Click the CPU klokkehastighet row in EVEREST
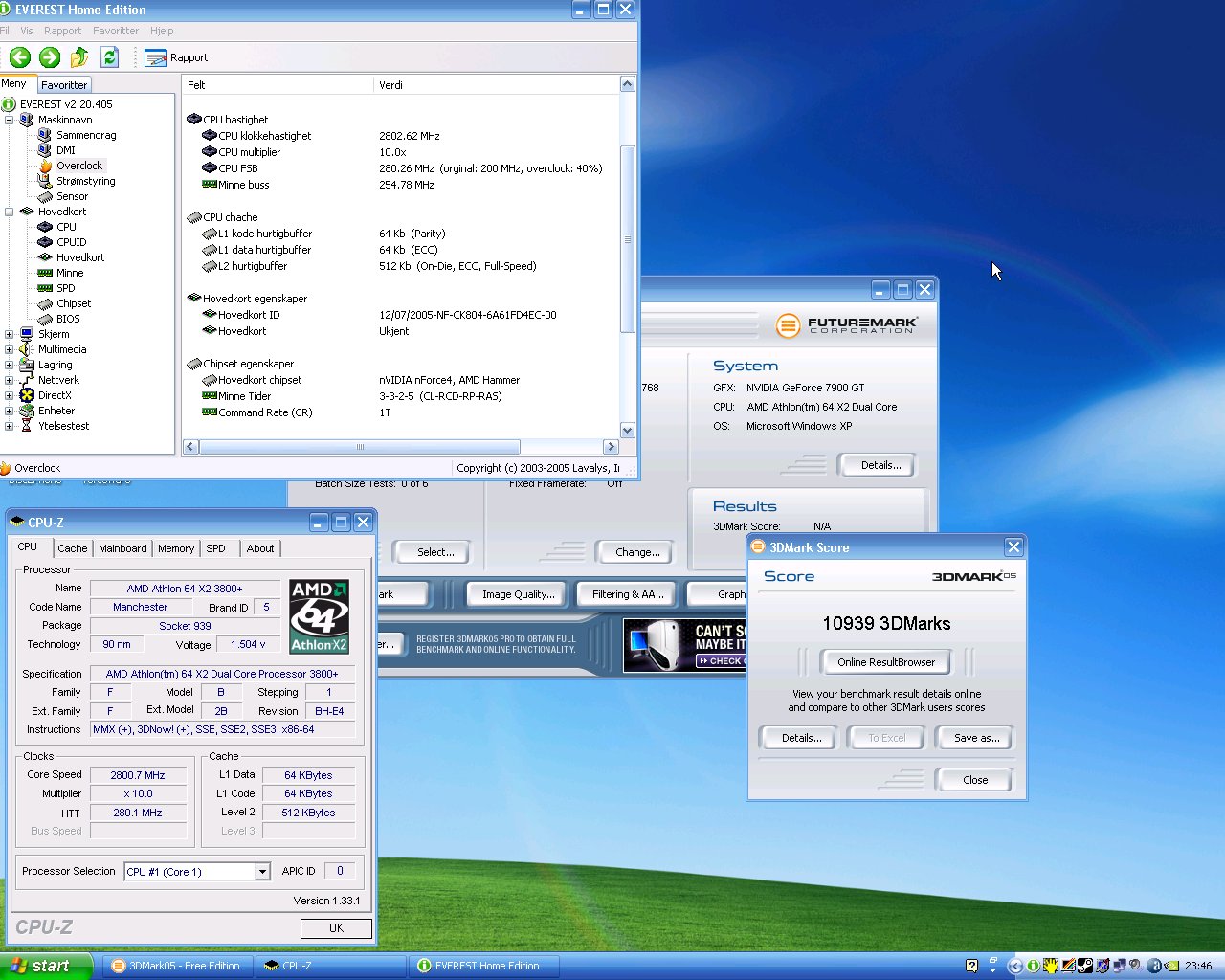The width and height of the screenshot is (1225, 980). coord(402,136)
